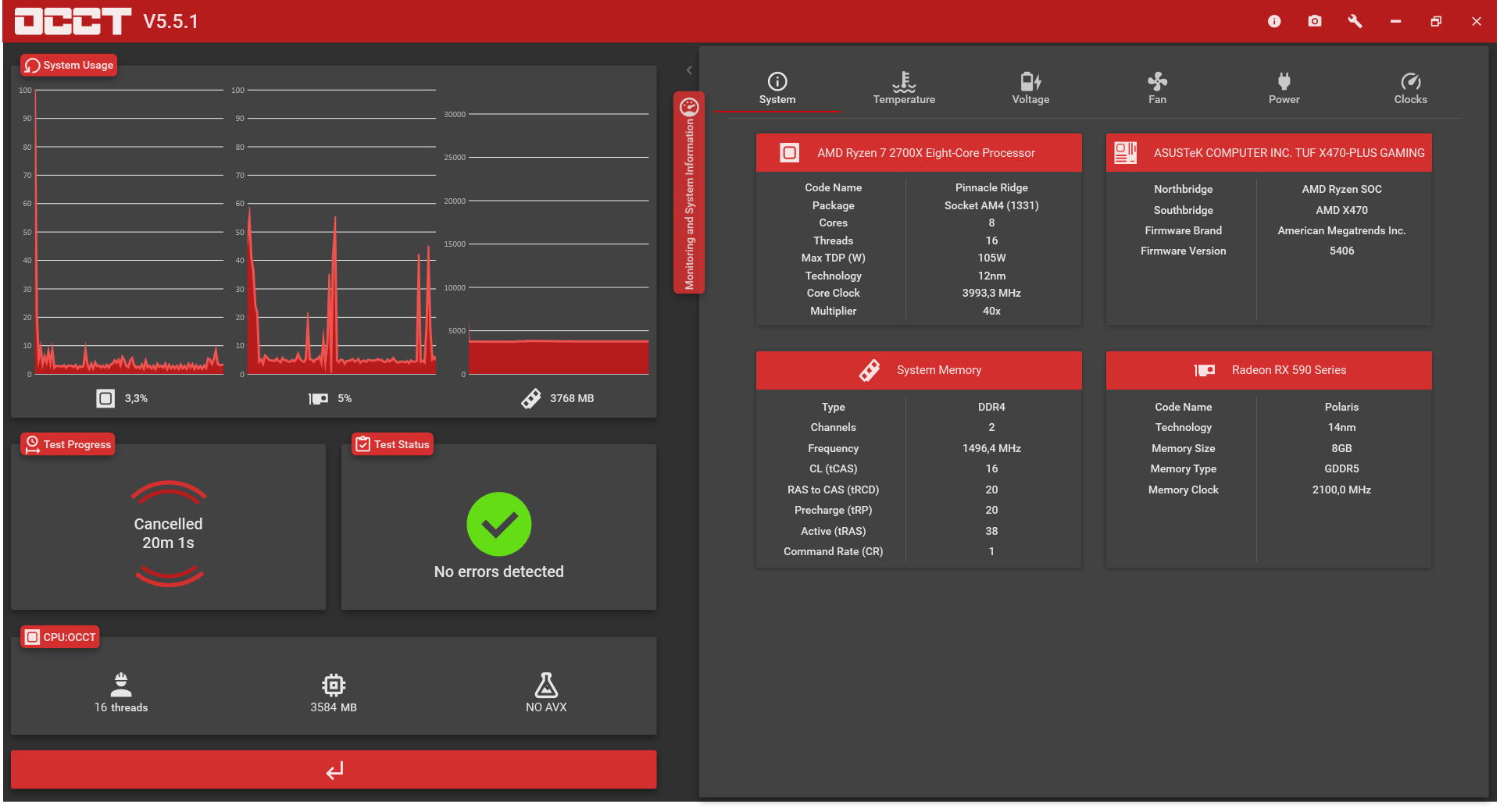Click the System Memory card title
Screen dimensions: 1500x812
click(939, 370)
